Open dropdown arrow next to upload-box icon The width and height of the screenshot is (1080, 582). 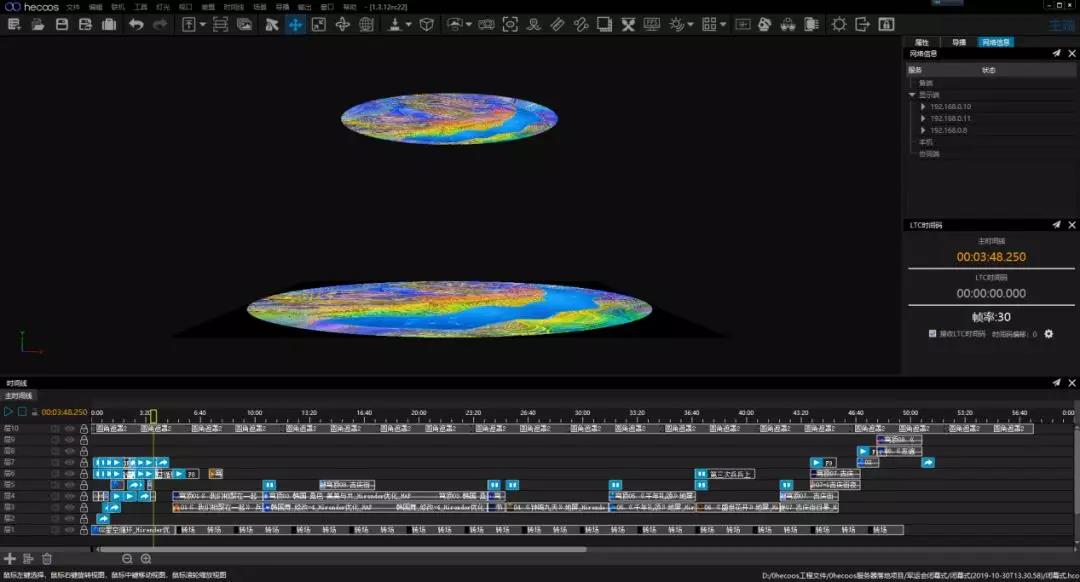(202, 25)
